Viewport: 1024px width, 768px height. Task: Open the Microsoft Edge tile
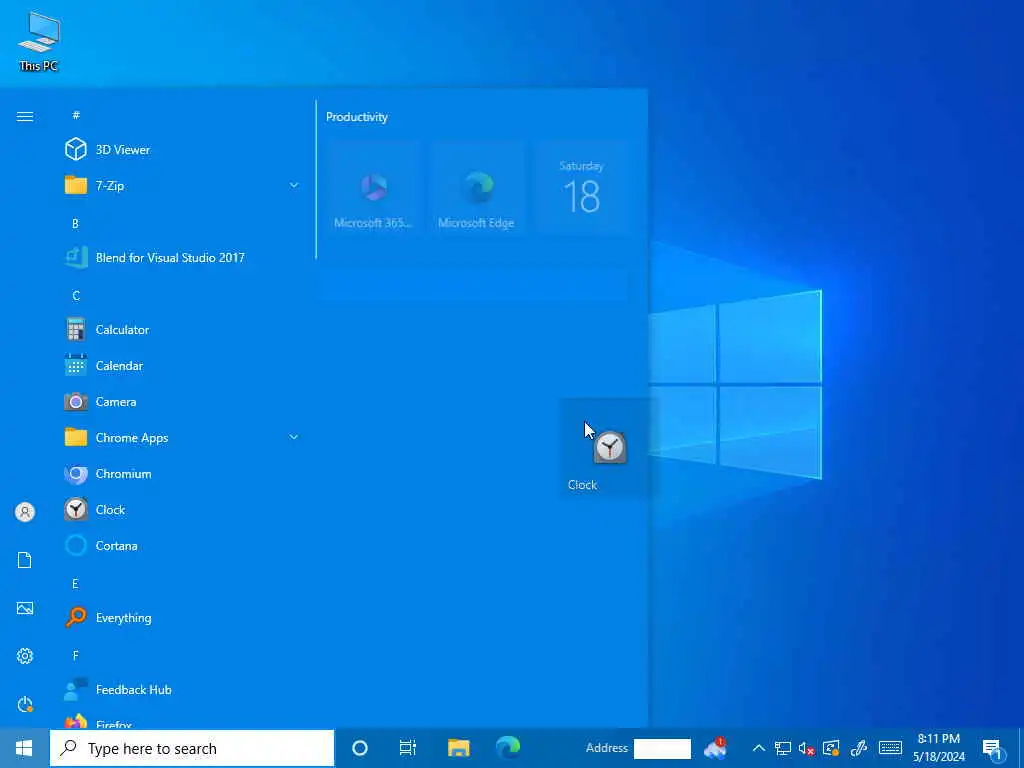coord(477,187)
